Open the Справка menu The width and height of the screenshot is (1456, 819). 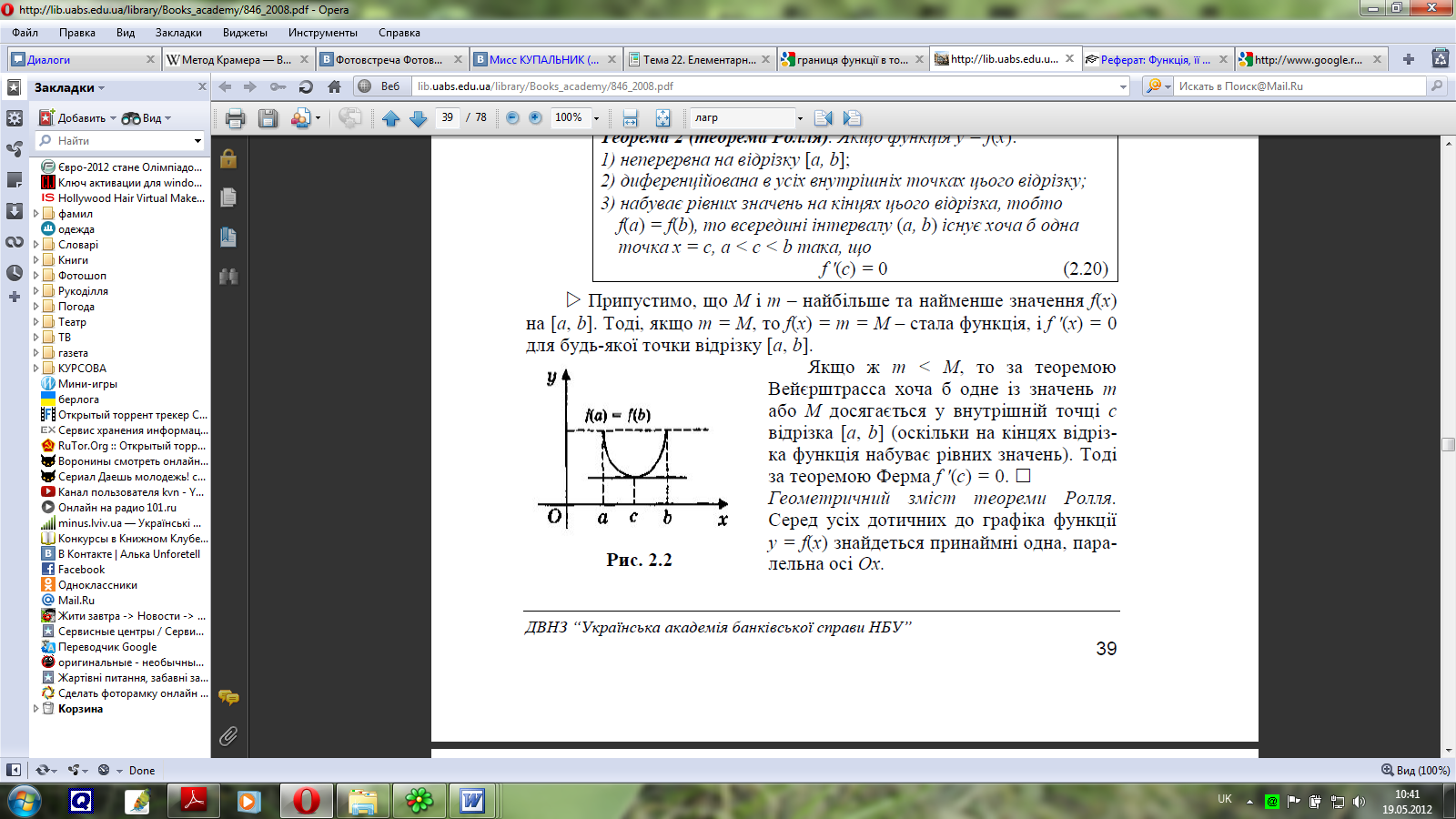[x=399, y=33]
